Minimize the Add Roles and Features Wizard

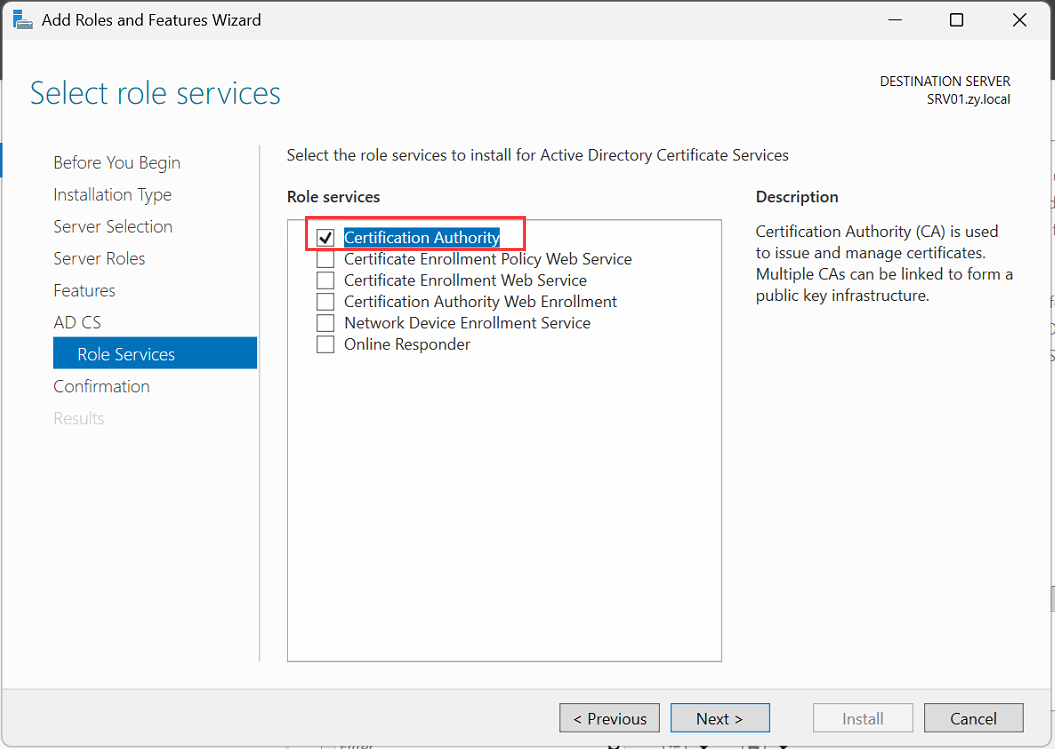pyautogui.click(x=895, y=20)
